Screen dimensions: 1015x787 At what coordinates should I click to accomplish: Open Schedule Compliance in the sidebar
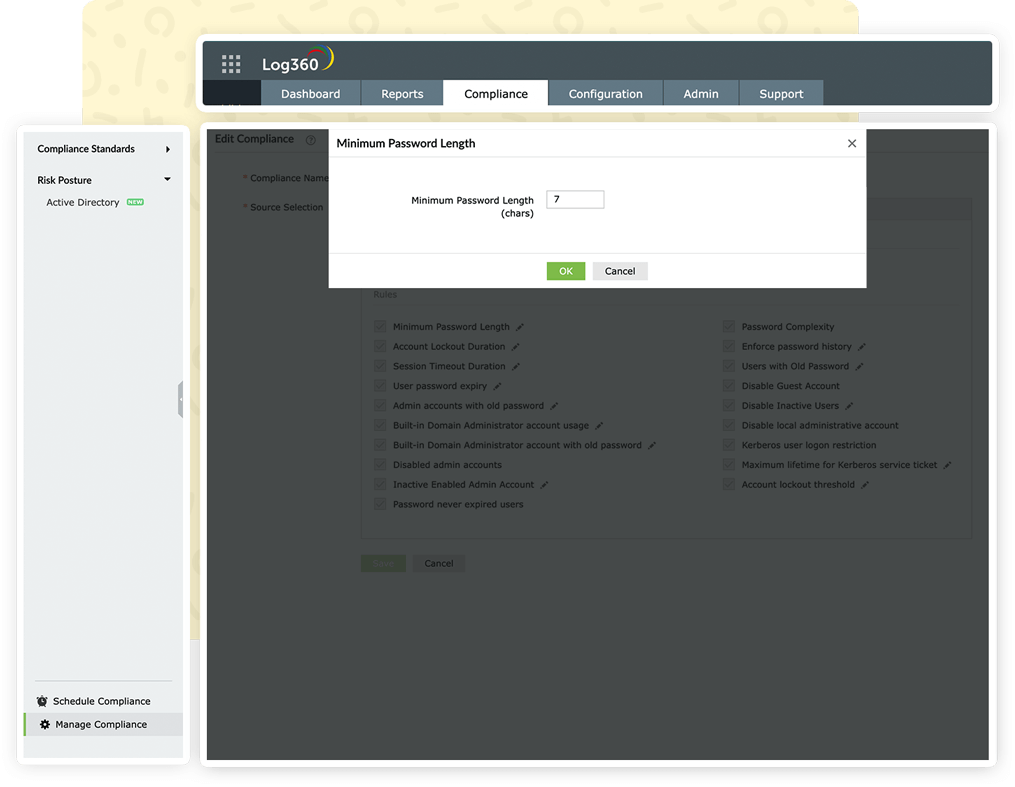pos(102,701)
